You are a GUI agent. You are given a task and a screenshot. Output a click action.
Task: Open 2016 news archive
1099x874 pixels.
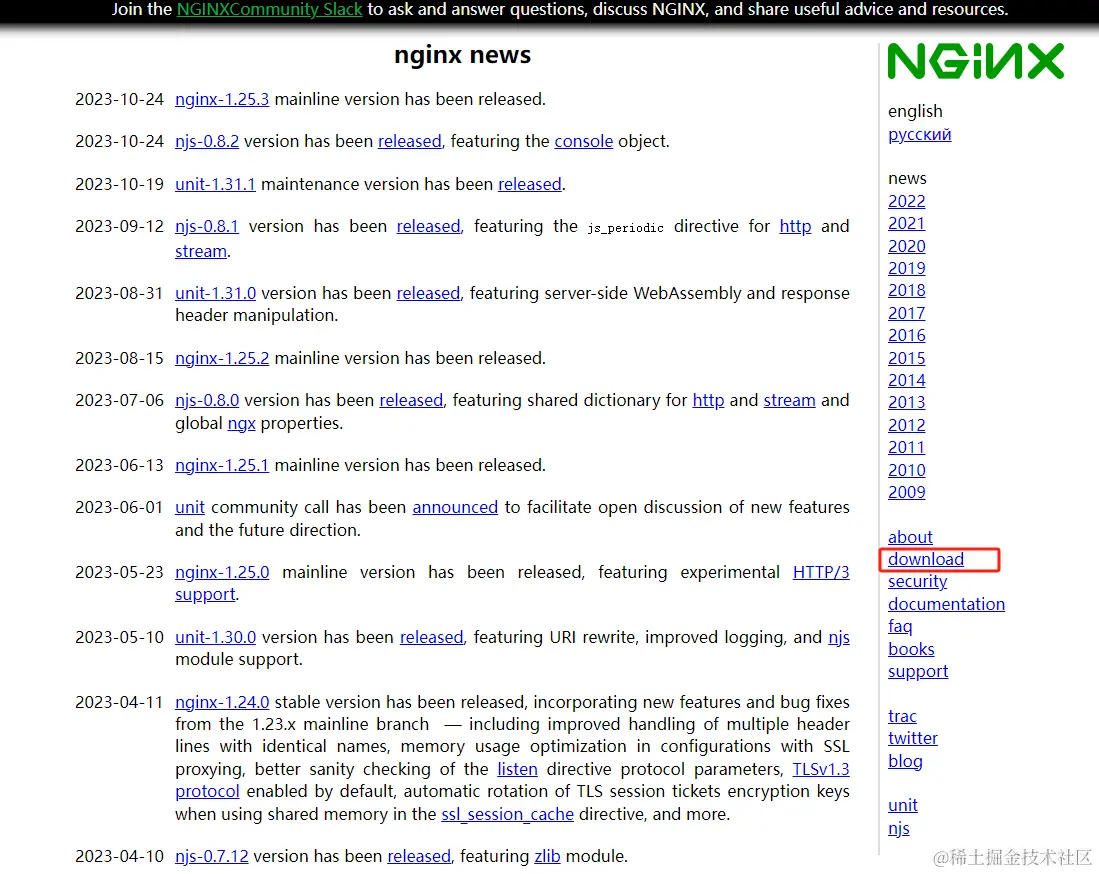pyautogui.click(x=907, y=336)
